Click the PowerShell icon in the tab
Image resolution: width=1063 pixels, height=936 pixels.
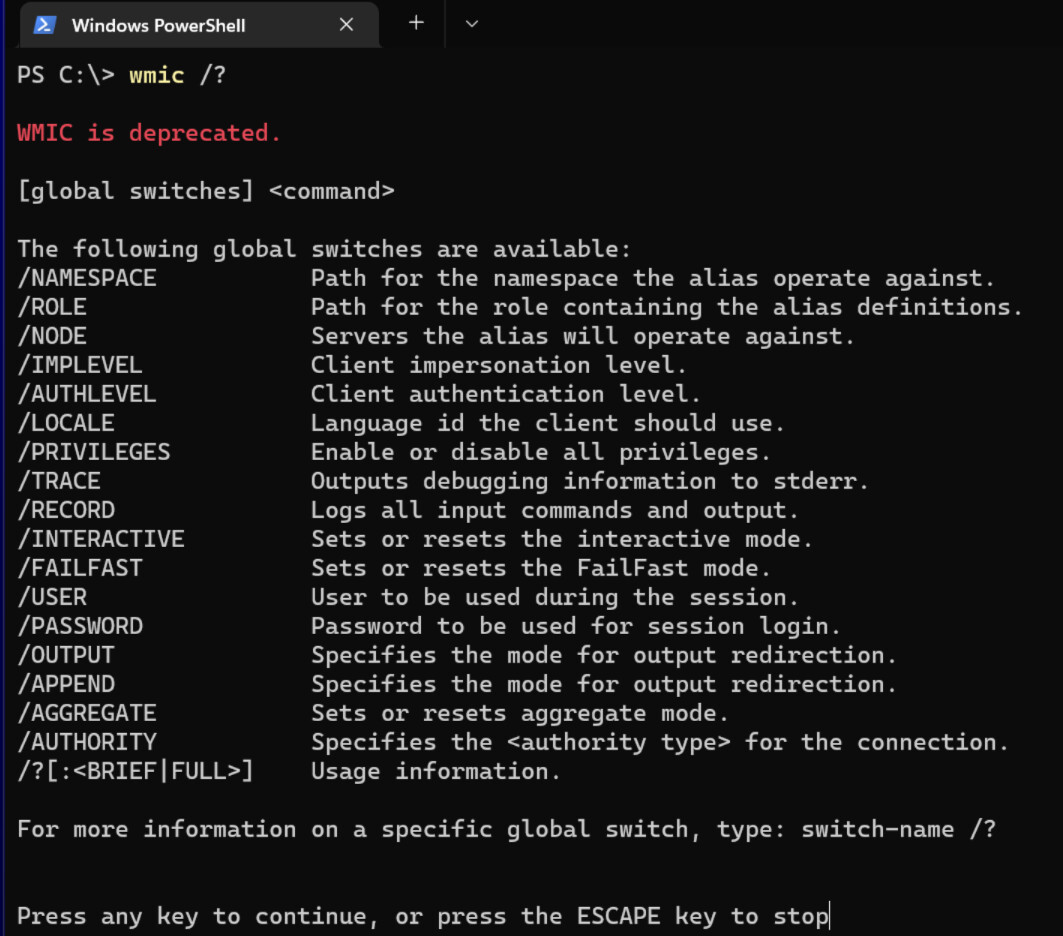pos(45,25)
